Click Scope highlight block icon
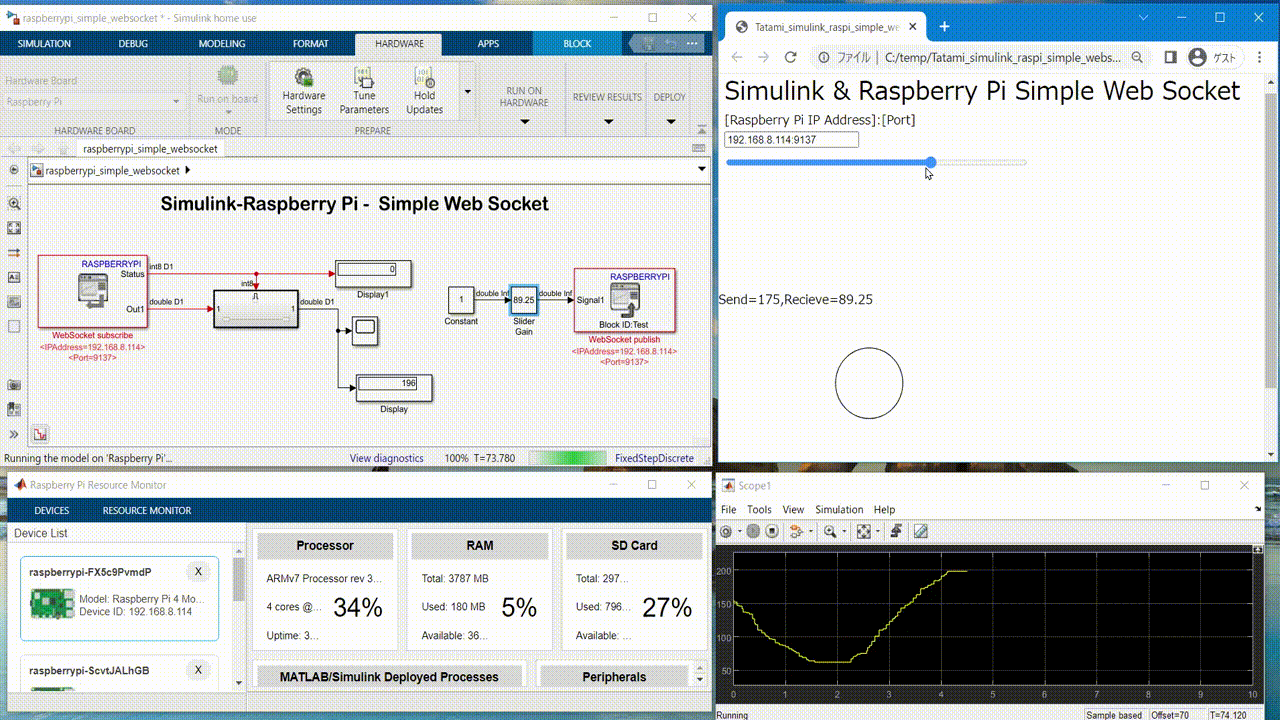The image size is (1280, 720). click(x=797, y=531)
